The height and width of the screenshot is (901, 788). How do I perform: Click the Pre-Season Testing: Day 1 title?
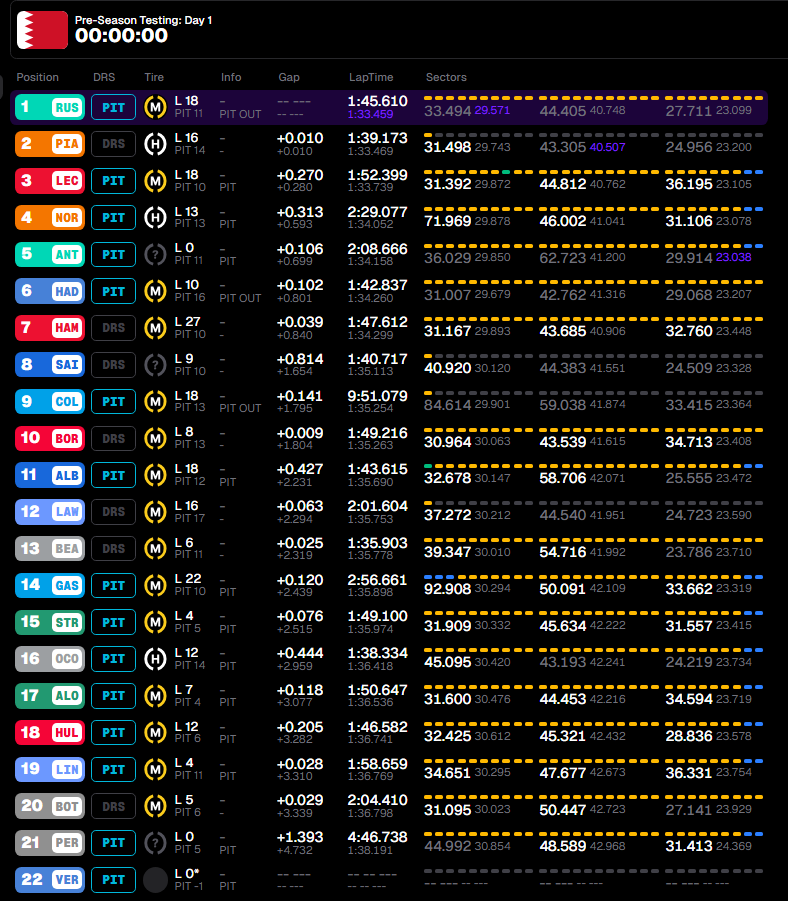[144, 20]
